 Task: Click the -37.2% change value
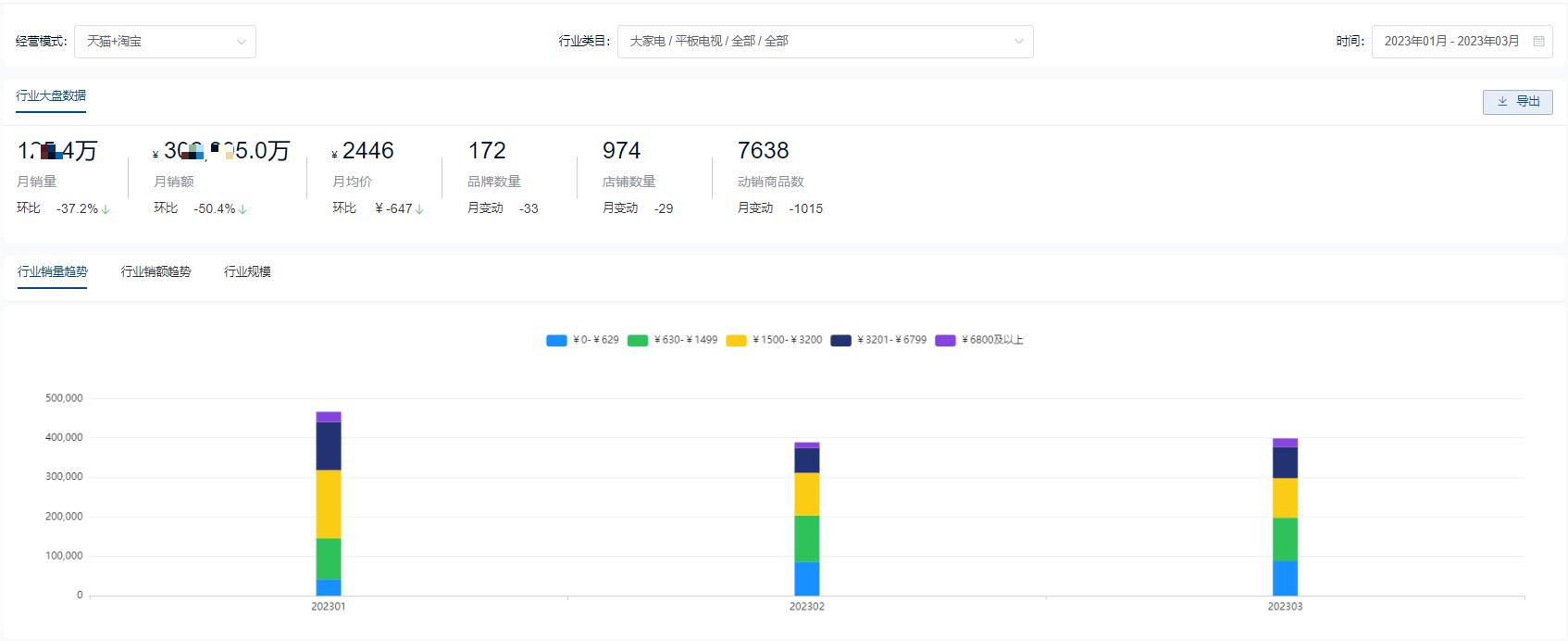click(77, 208)
